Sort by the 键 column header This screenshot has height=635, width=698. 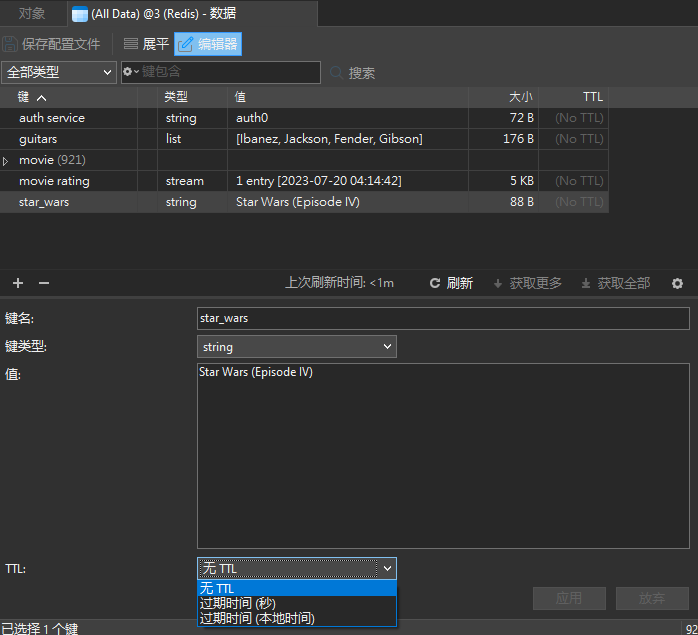[69, 97]
